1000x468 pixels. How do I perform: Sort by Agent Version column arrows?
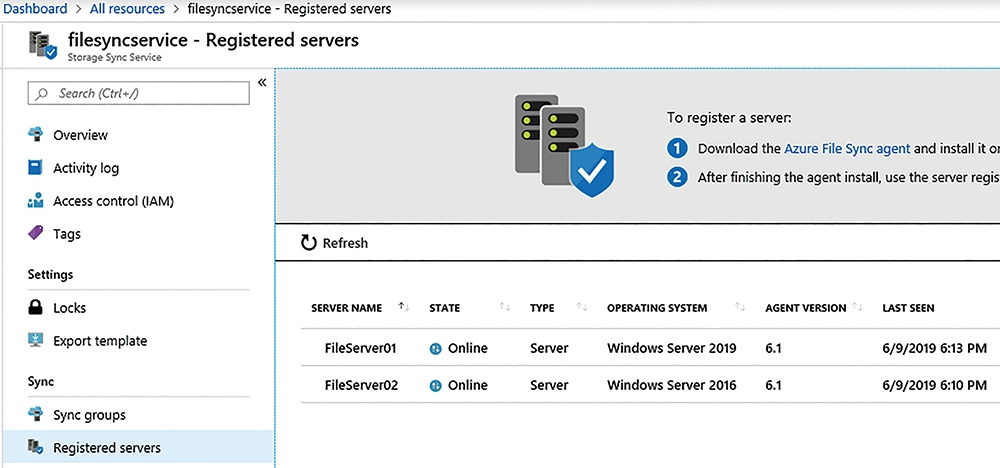point(857,307)
